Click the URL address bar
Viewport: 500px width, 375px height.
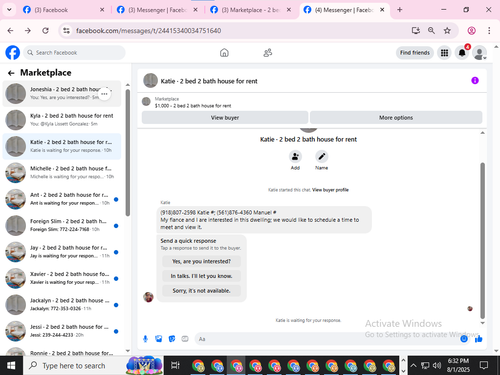click(240, 31)
